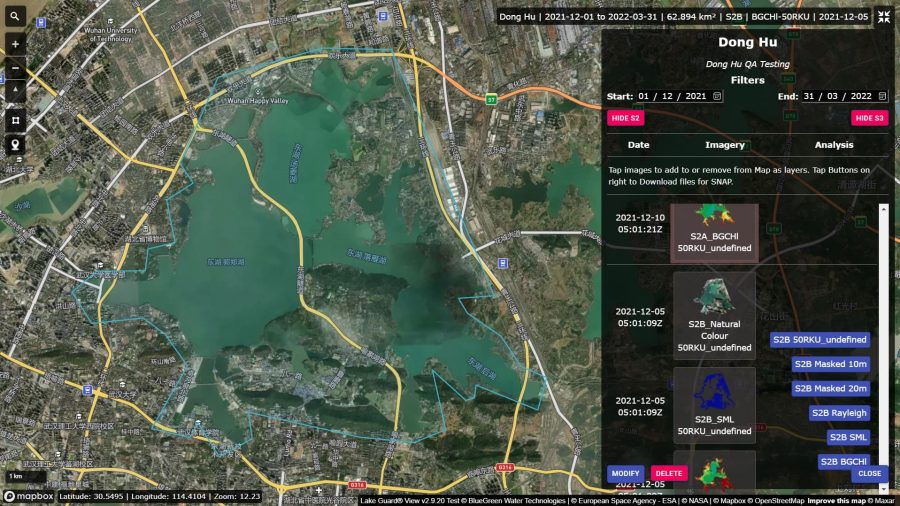900x506 pixels.
Task: Click the Wuhan University of Technology label
Action: (x=111, y=34)
